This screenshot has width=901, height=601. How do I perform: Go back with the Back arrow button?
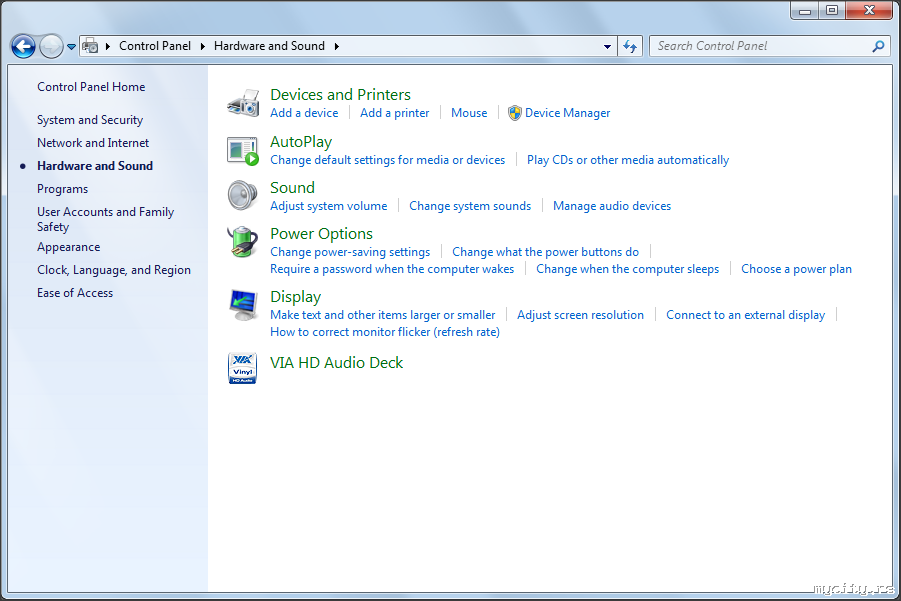click(24, 47)
